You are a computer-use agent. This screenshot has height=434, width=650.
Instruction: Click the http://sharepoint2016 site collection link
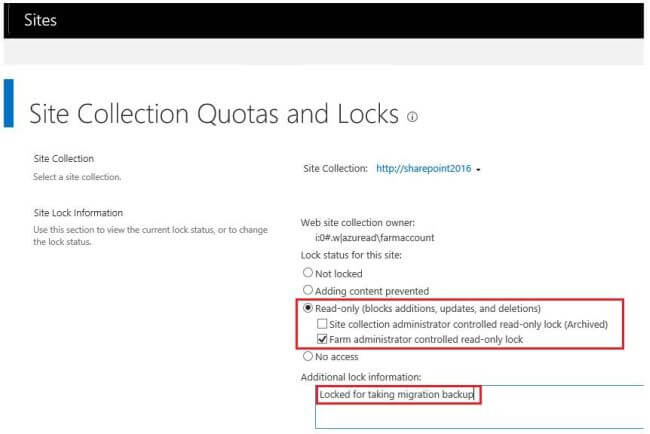pyautogui.click(x=423, y=169)
